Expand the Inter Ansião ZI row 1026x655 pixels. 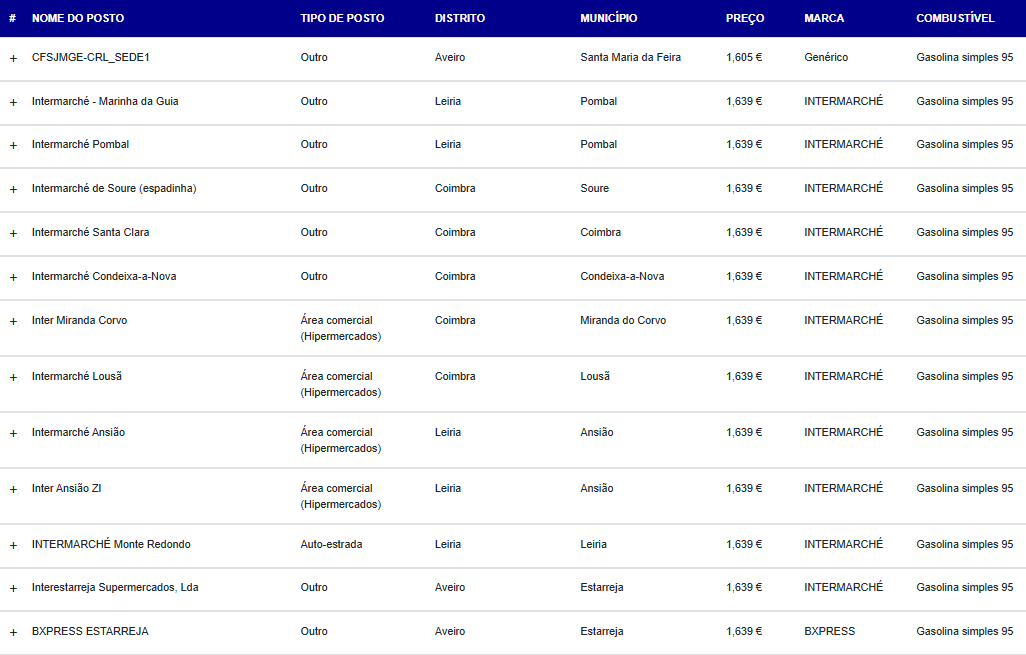pos(13,489)
